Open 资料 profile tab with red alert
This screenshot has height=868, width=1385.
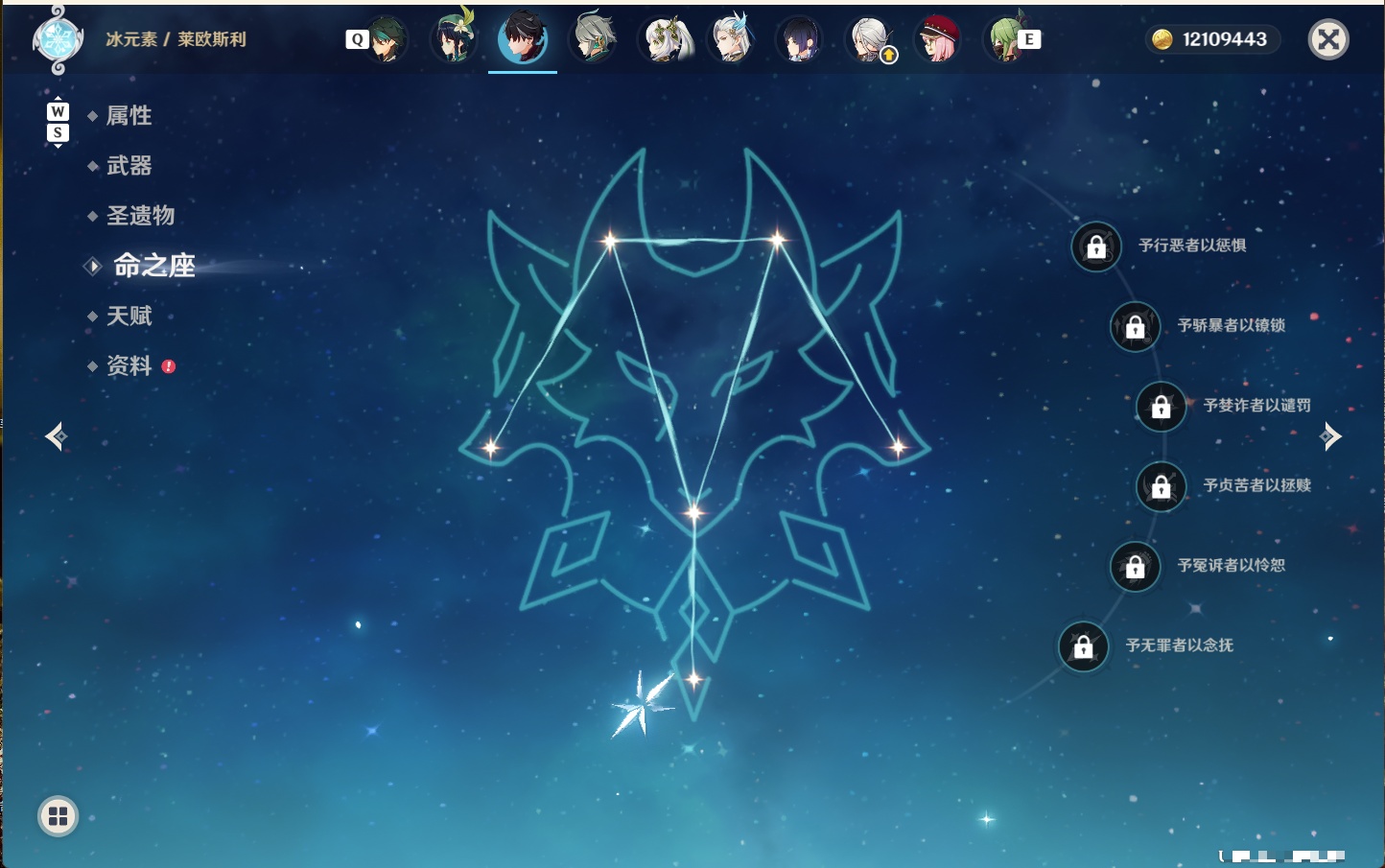point(130,365)
